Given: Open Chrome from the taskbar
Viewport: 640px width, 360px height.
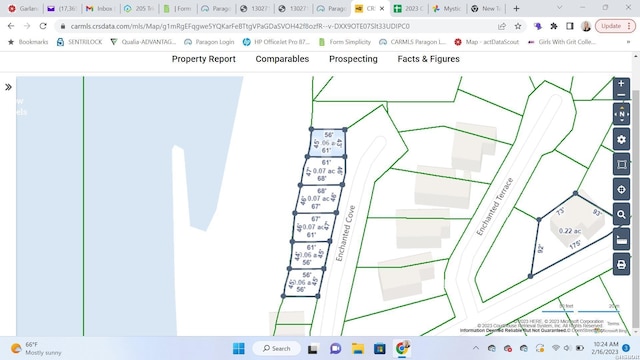Looking at the screenshot, I should click(402, 349).
